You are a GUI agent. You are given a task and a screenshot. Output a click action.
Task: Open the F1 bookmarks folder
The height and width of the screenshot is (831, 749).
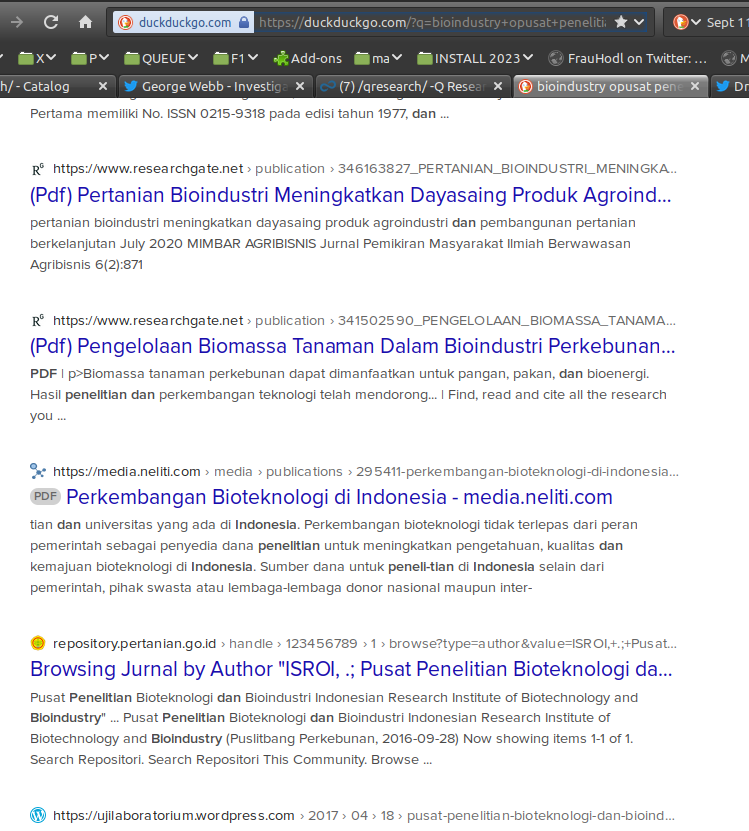tap(235, 58)
